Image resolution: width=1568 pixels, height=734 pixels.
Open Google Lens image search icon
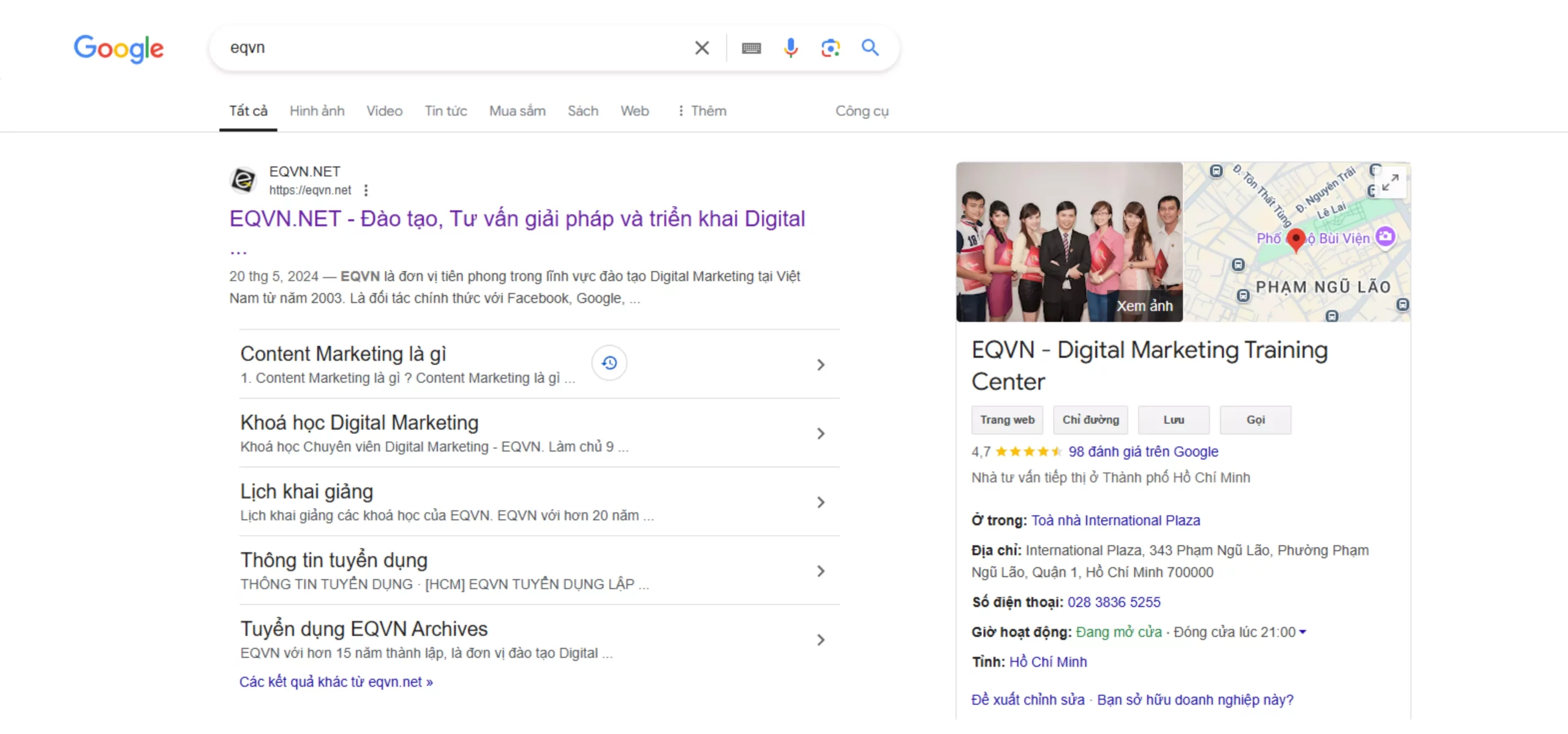click(x=830, y=48)
